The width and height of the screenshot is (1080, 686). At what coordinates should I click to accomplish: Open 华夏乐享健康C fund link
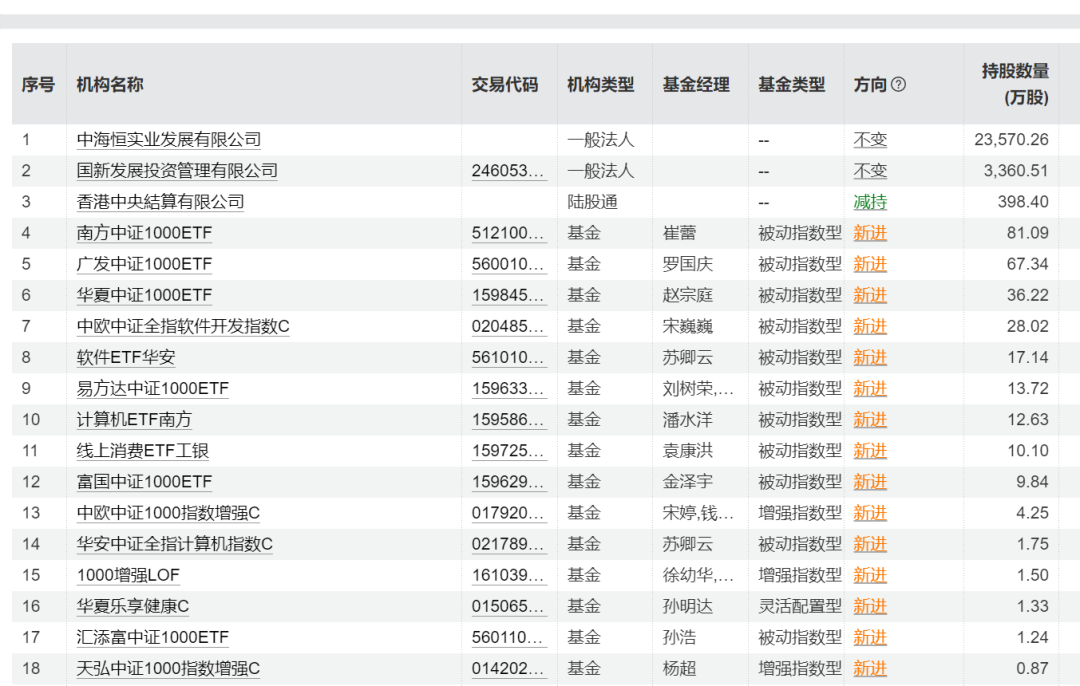[133, 606]
